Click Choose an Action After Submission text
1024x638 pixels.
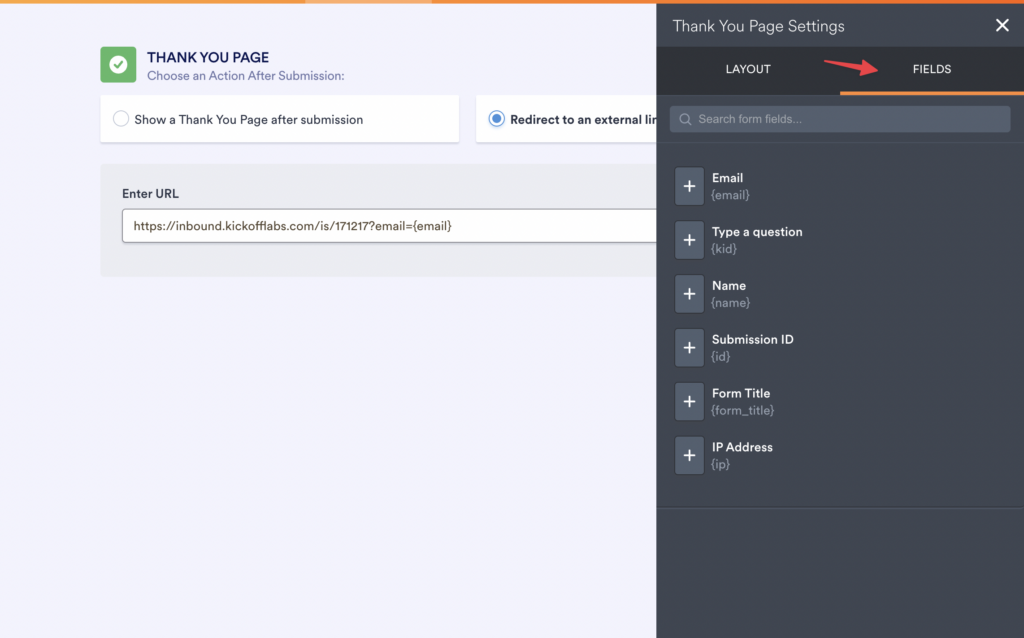[246, 76]
